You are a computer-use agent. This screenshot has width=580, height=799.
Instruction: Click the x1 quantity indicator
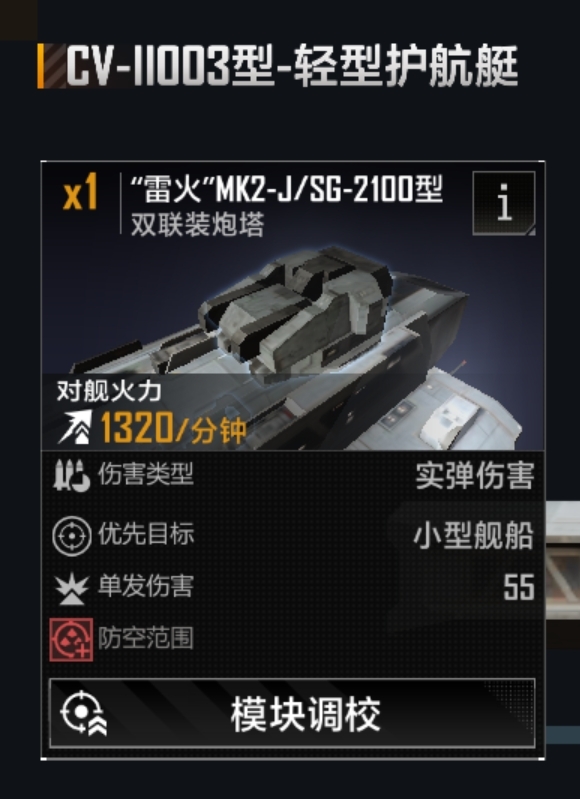tap(80, 192)
